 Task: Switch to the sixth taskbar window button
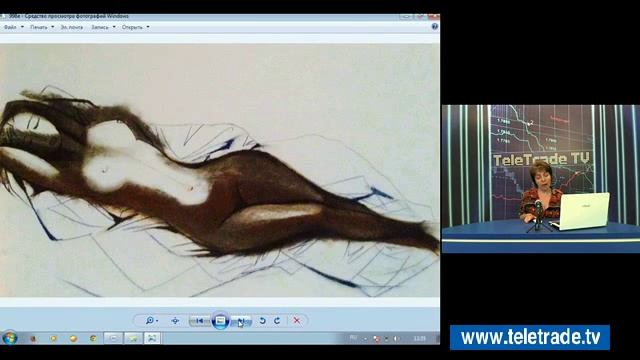pyautogui.click(x=133, y=338)
